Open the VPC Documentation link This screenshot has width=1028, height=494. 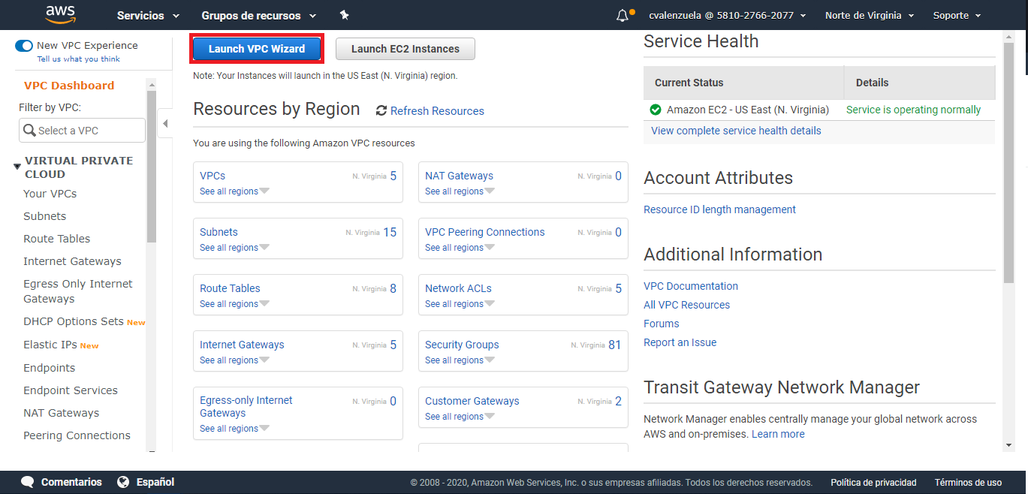point(690,286)
